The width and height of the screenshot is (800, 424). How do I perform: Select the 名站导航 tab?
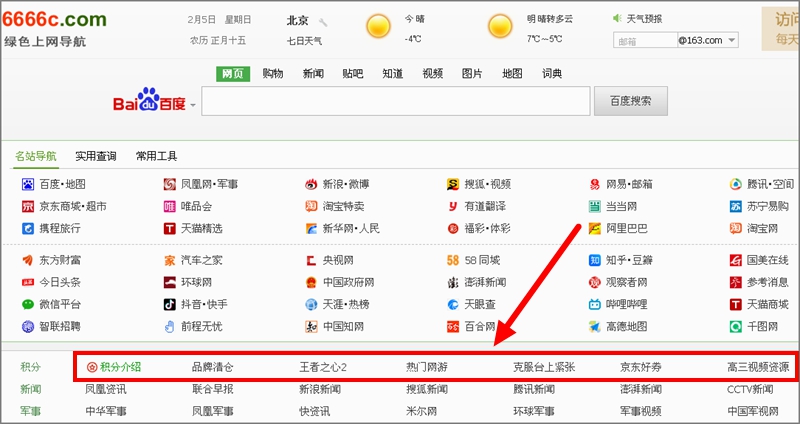pos(35,156)
